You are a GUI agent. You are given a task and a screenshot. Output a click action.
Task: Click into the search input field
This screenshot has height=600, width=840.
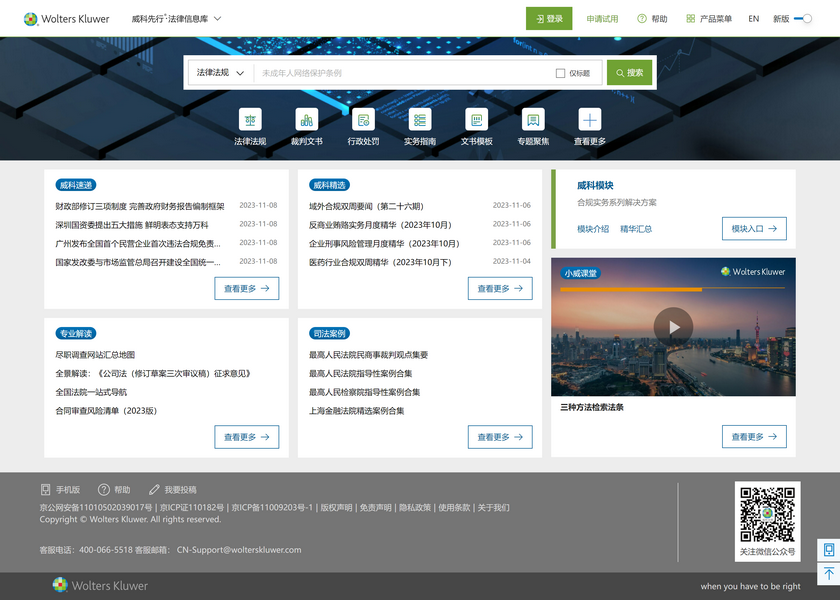pos(400,73)
